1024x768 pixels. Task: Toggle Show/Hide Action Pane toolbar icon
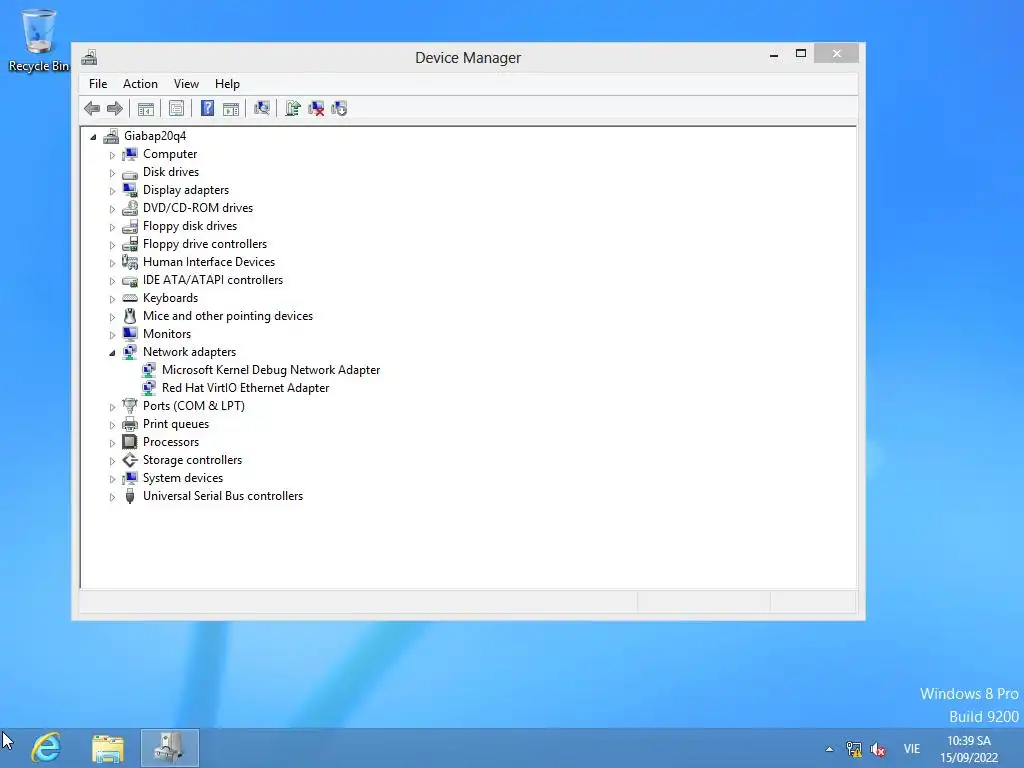click(231, 108)
